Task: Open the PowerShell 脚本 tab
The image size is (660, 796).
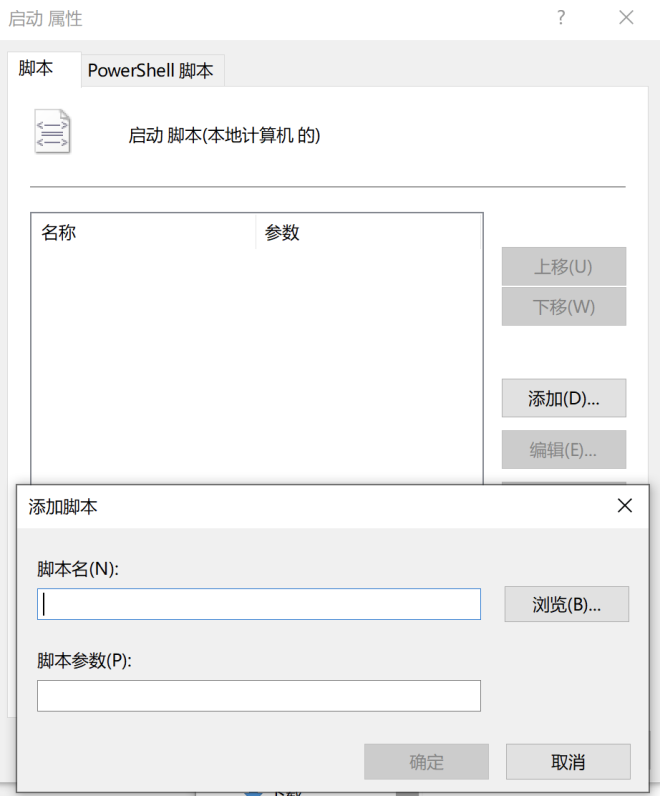Action: pyautogui.click(x=152, y=71)
